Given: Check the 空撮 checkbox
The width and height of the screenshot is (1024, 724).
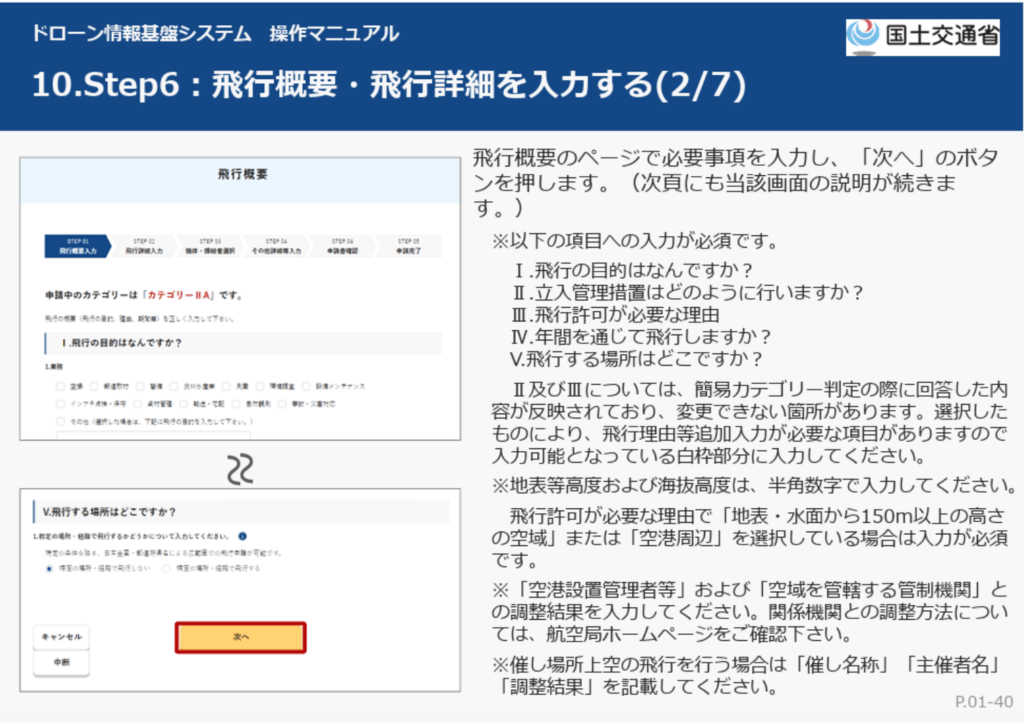Looking at the screenshot, I should 62,385.
